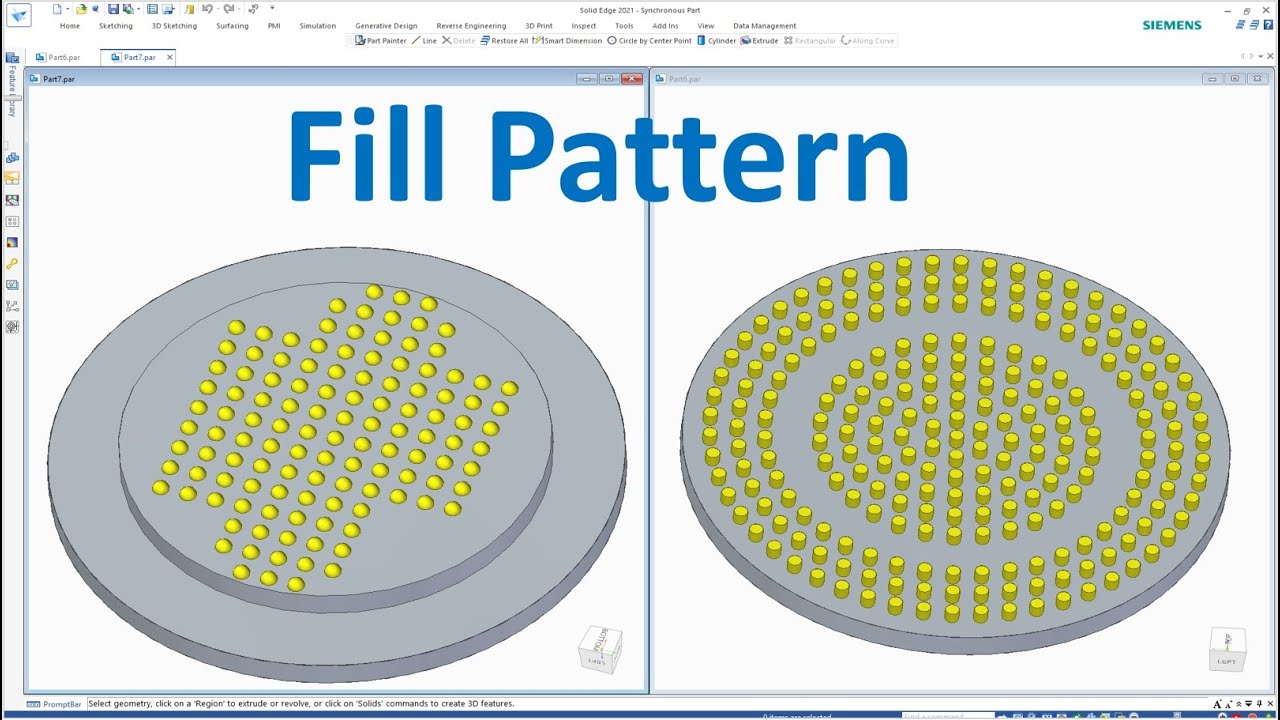Open the Tools ribbon tab
The height and width of the screenshot is (720, 1280).
click(x=624, y=26)
